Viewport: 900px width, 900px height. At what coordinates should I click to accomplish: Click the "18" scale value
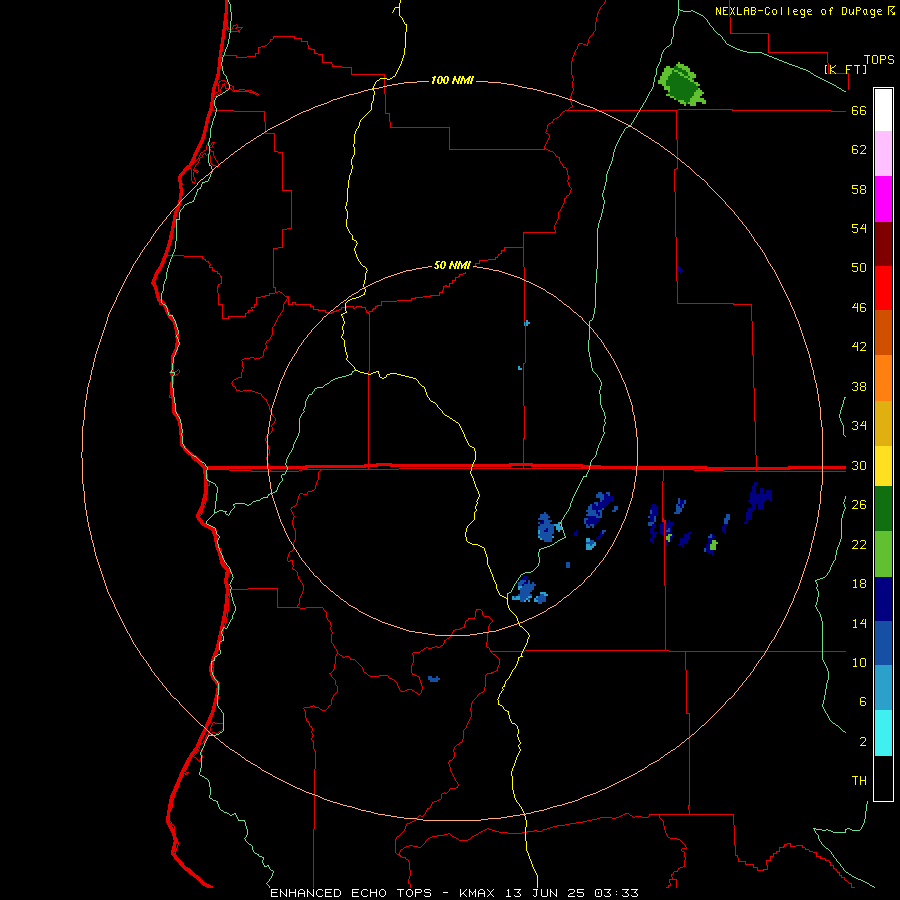tap(859, 584)
